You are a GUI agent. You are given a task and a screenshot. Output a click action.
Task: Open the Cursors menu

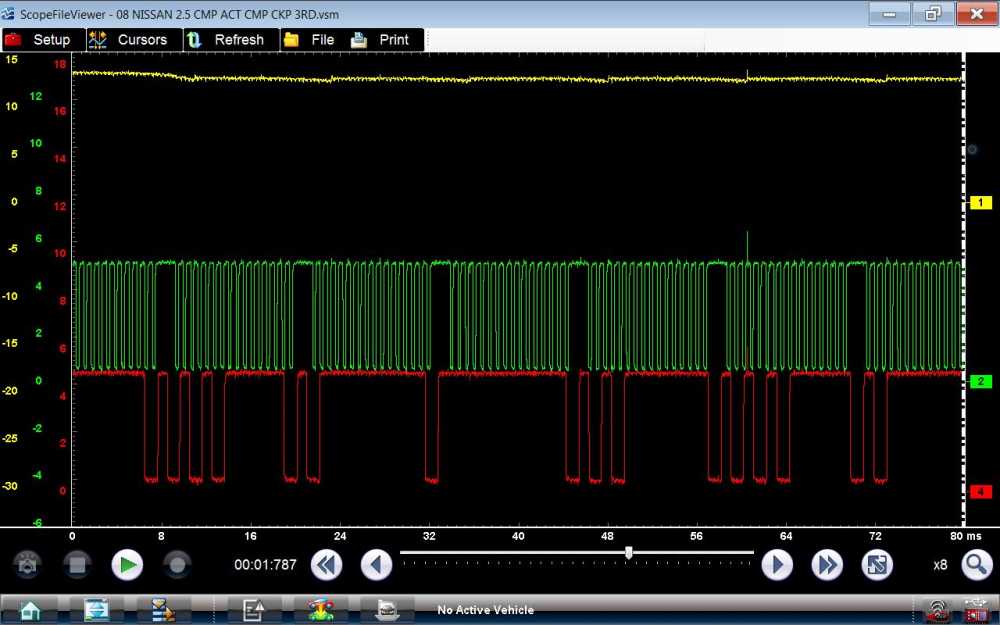click(128, 40)
